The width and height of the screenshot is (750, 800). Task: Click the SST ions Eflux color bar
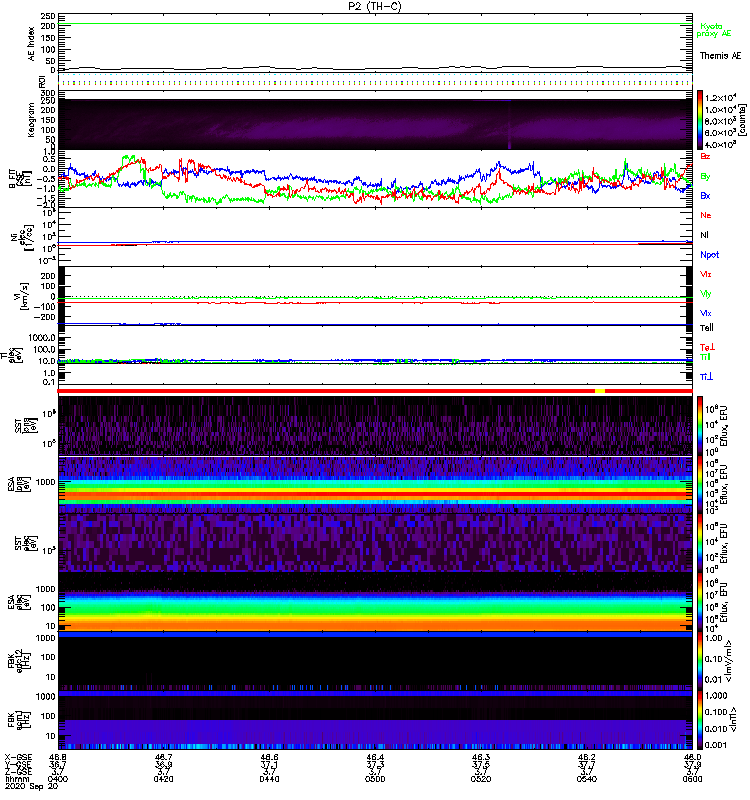[x=700, y=426]
